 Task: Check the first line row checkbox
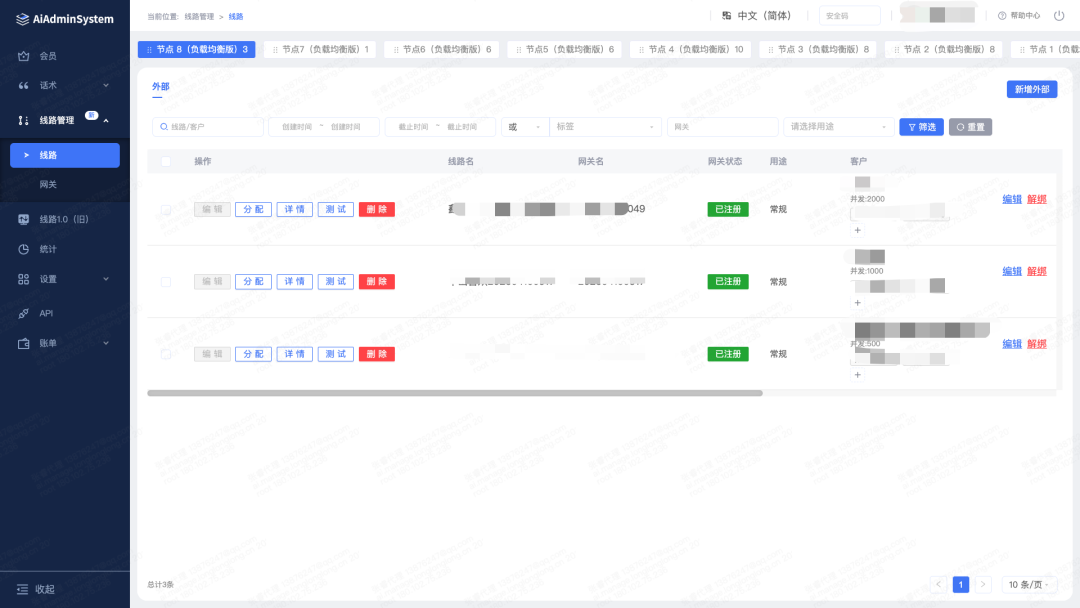pos(166,210)
